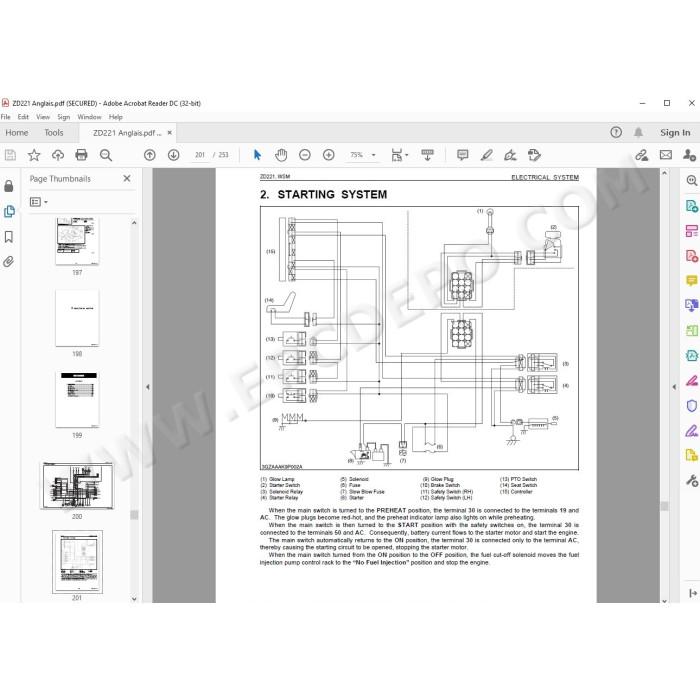Open the Window menu
Screen dimensions: 700x700
click(x=89, y=117)
